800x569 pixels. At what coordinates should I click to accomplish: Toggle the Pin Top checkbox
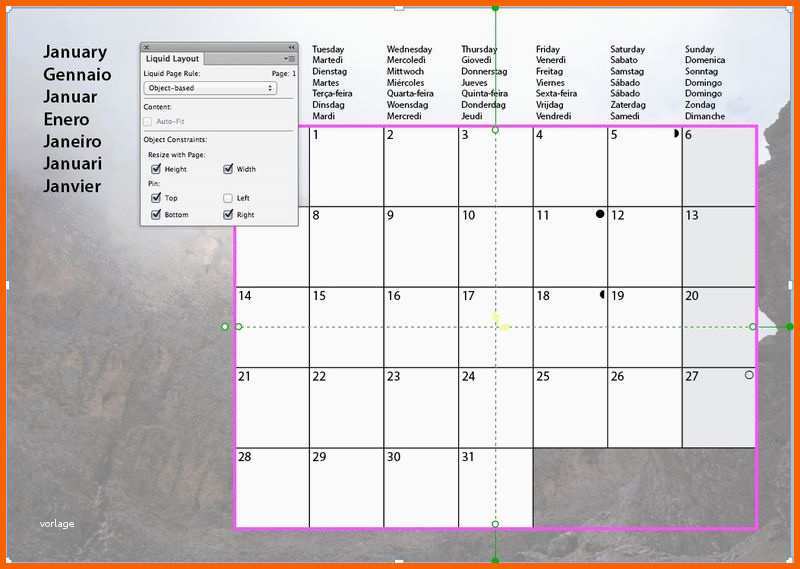(156, 197)
